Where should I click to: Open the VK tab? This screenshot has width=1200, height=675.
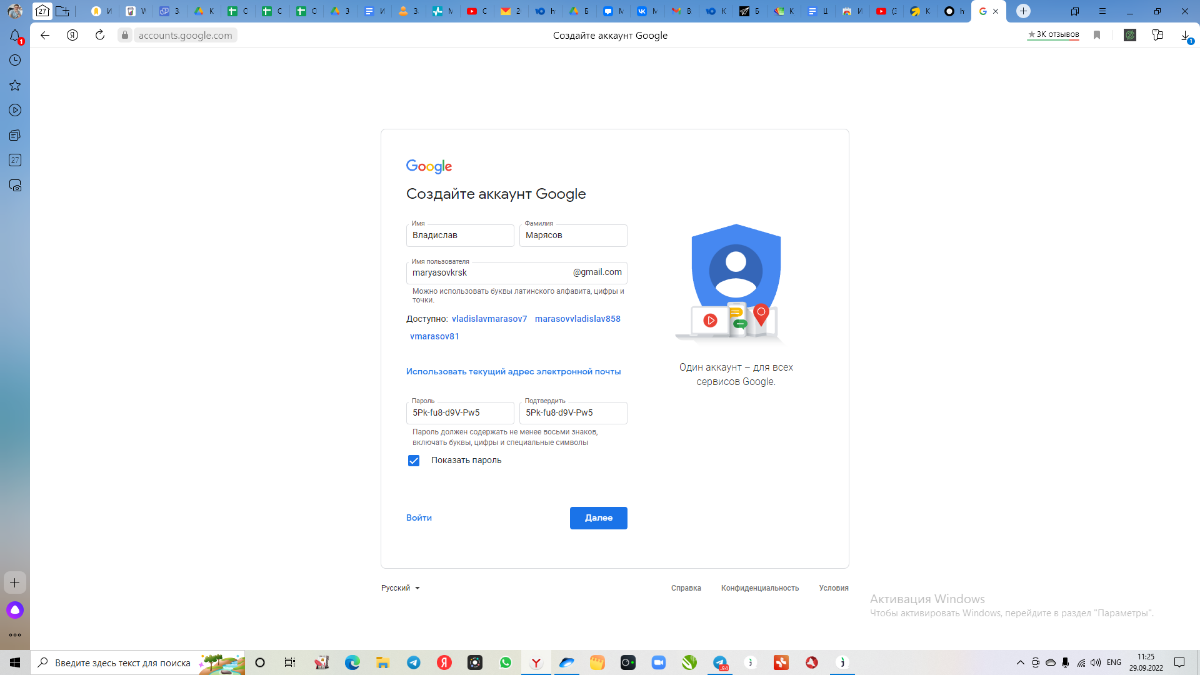click(x=648, y=11)
